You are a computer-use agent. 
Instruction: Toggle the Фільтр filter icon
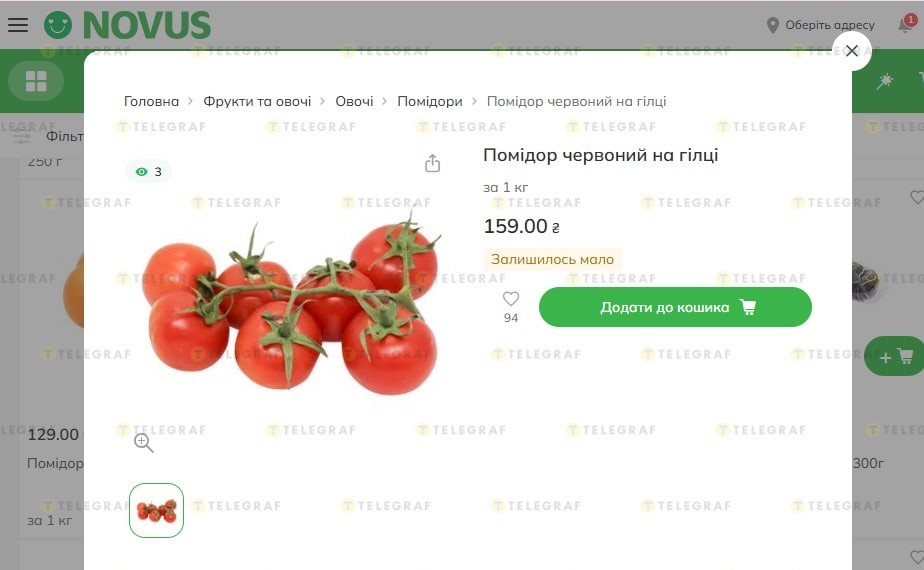(x=22, y=137)
